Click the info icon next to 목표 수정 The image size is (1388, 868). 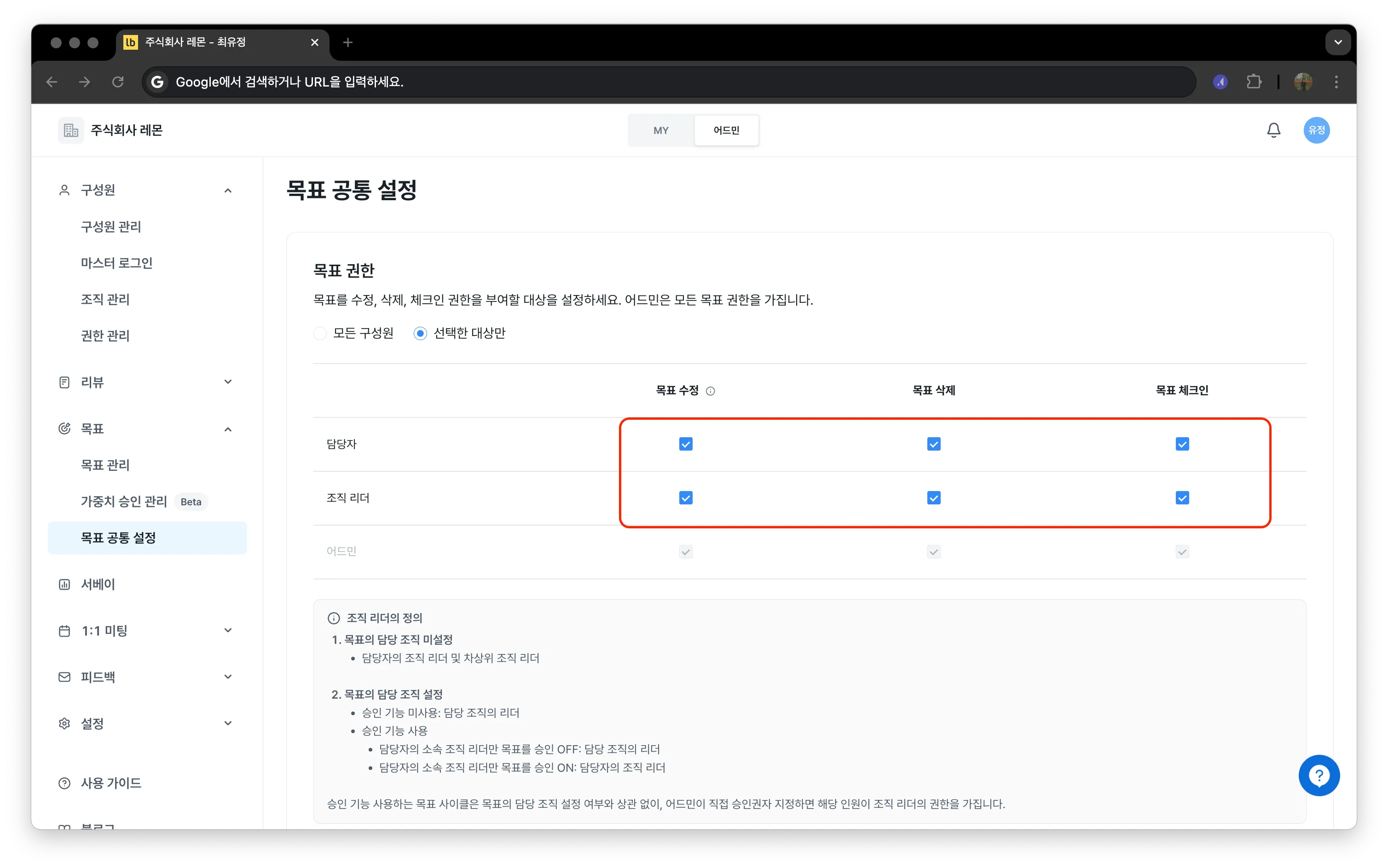coord(711,391)
